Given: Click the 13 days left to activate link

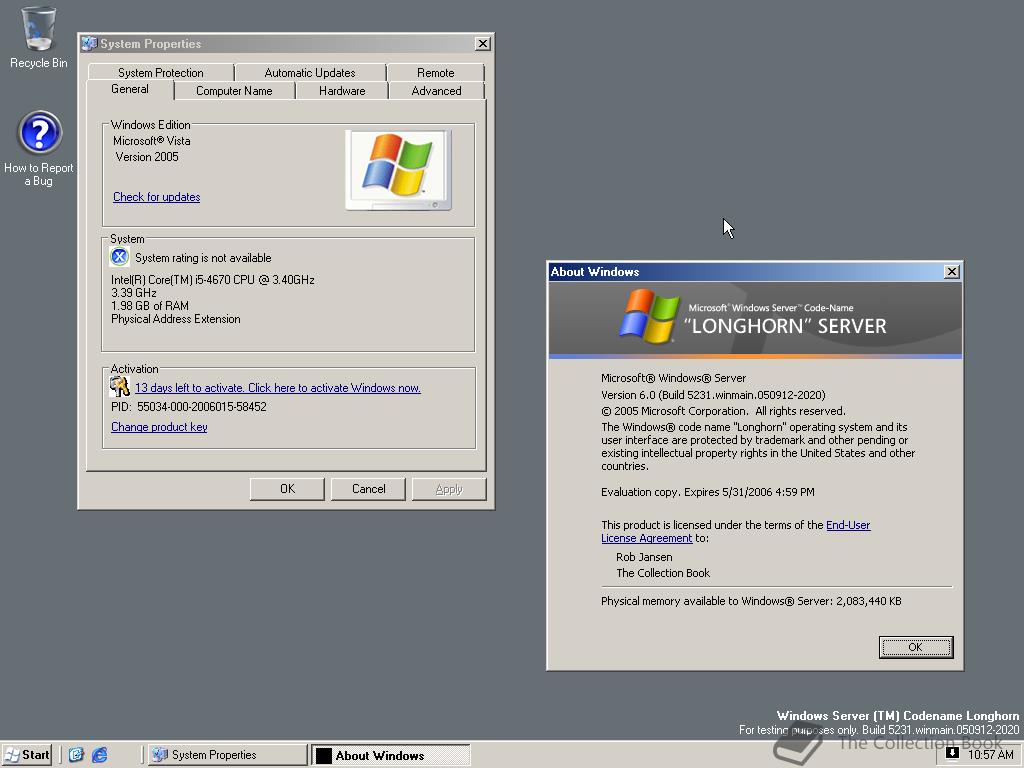Looking at the screenshot, I should [x=278, y=388].
